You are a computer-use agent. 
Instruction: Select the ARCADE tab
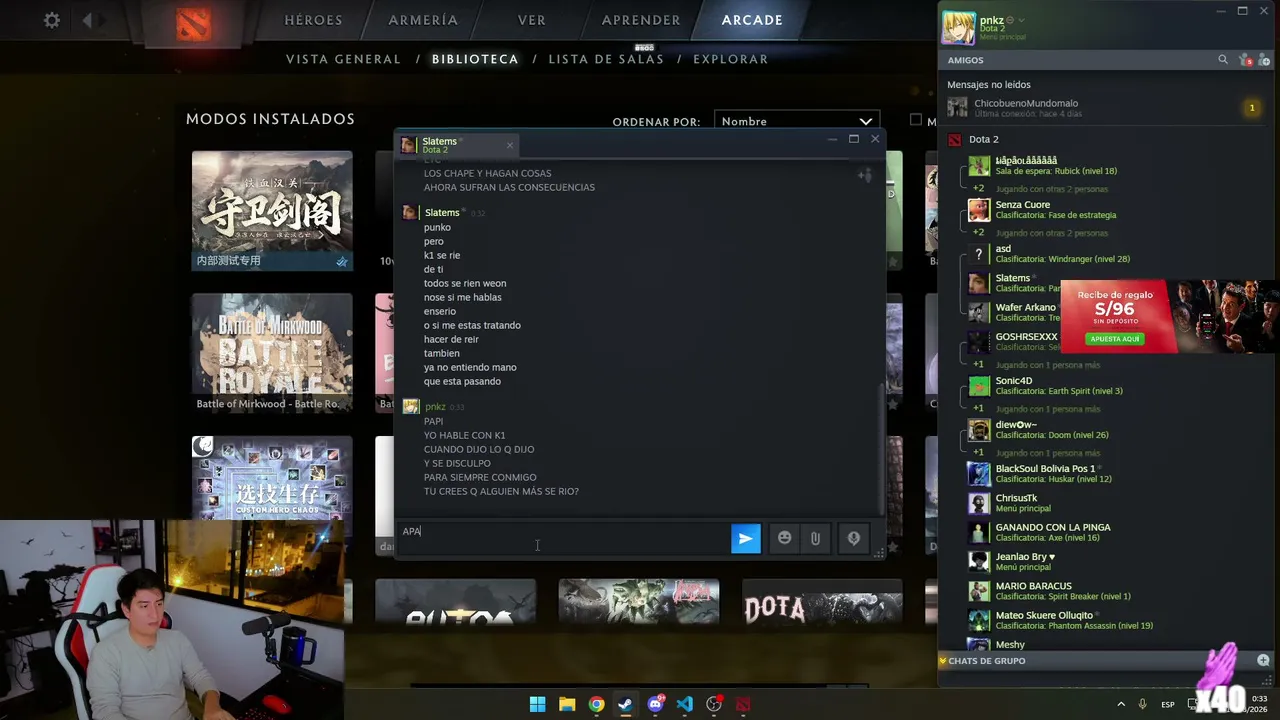coord(752,20)
